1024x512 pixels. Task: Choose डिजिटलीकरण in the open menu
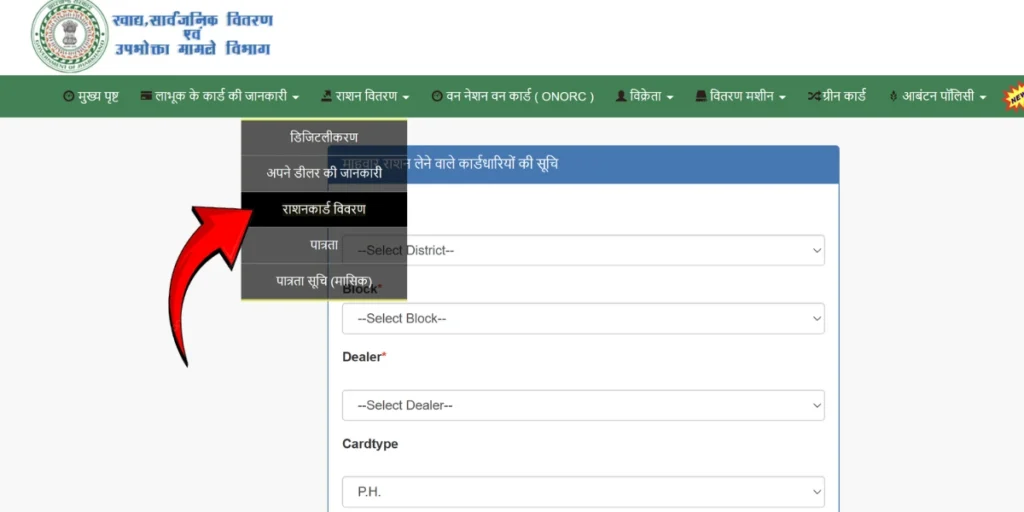click(324, 137)
